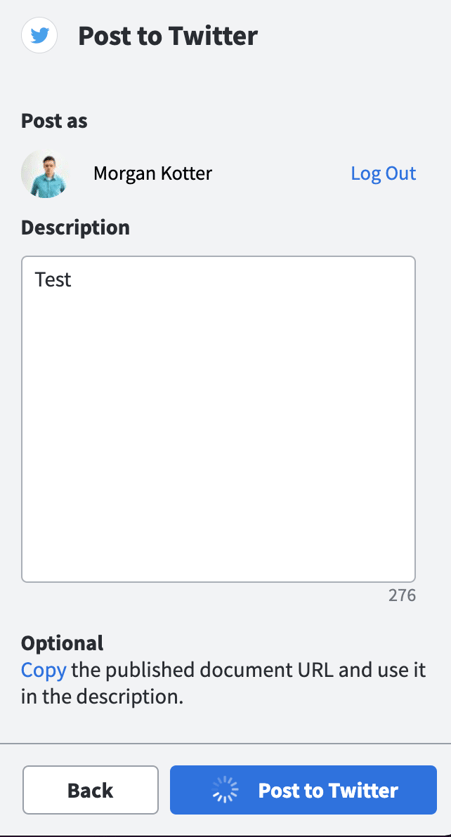Click the white circle surrounding the Twitter logo

click(x=39, y=36)
